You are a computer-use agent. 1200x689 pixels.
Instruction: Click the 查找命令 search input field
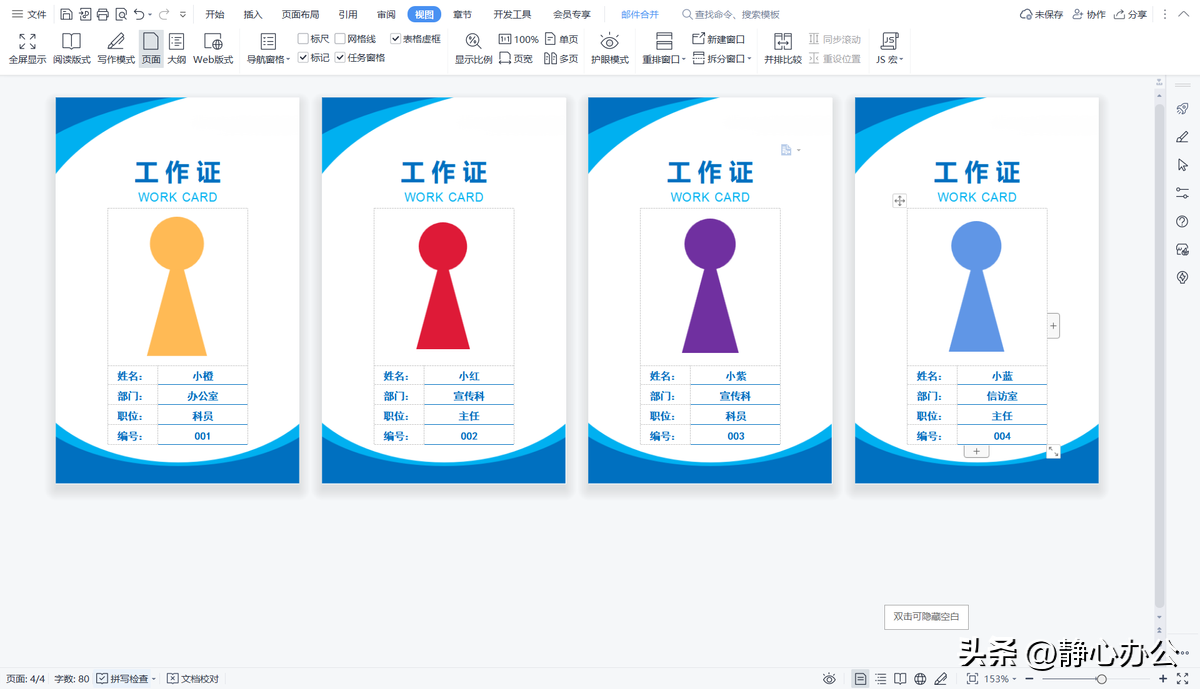pos(738,15)
